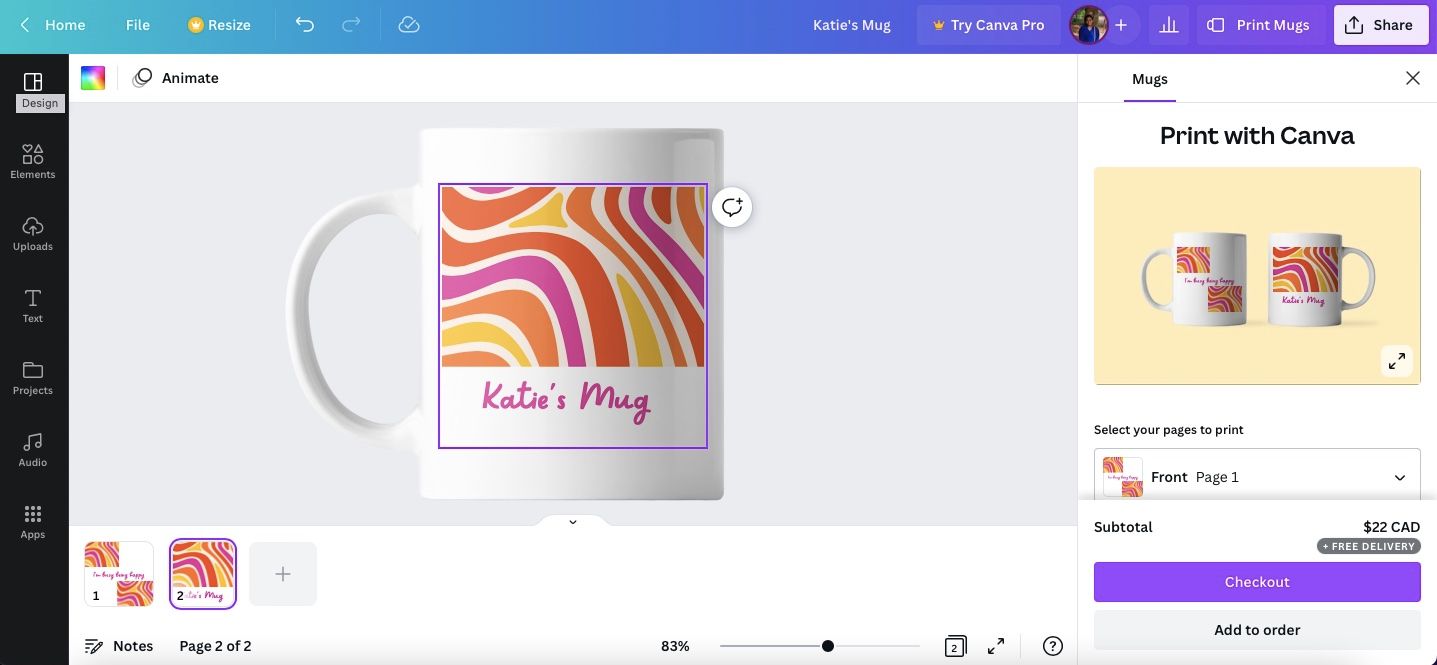Select the page 1 thumbnail

click(119, 574)
